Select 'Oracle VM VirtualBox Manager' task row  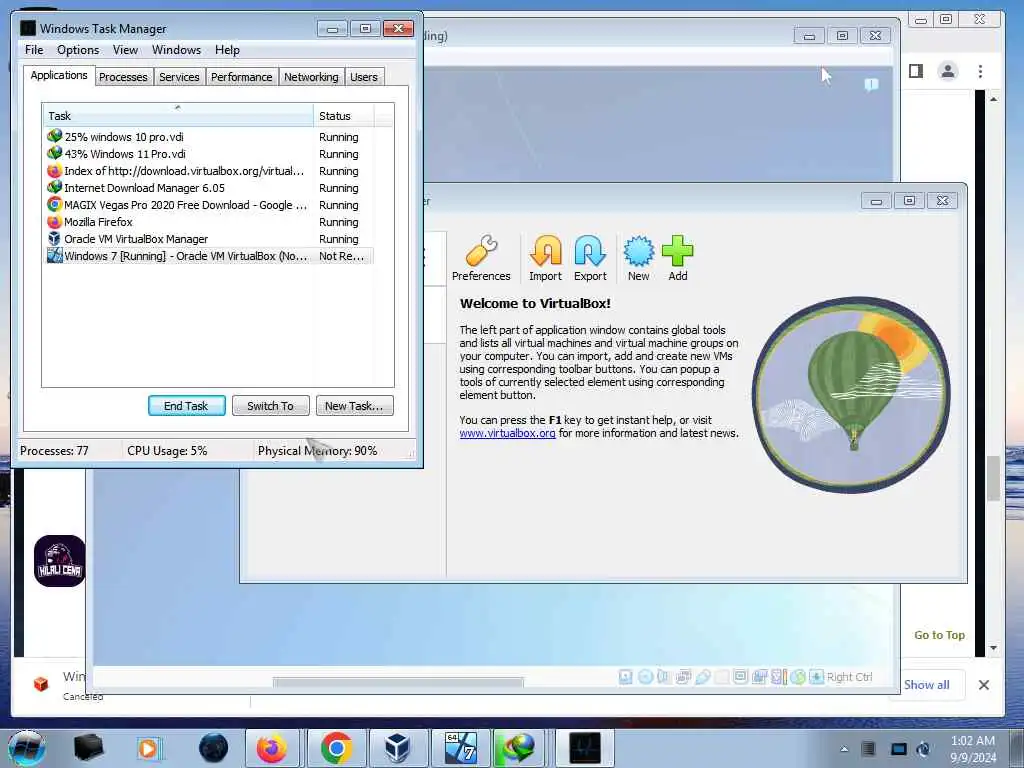coord(209,239)
